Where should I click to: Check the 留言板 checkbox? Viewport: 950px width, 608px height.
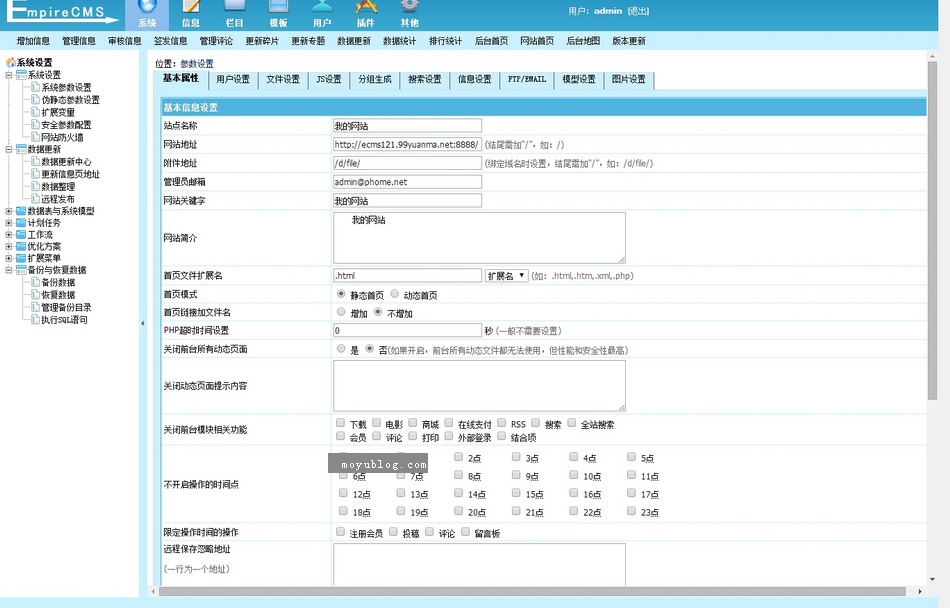click(x=465, y=532)
